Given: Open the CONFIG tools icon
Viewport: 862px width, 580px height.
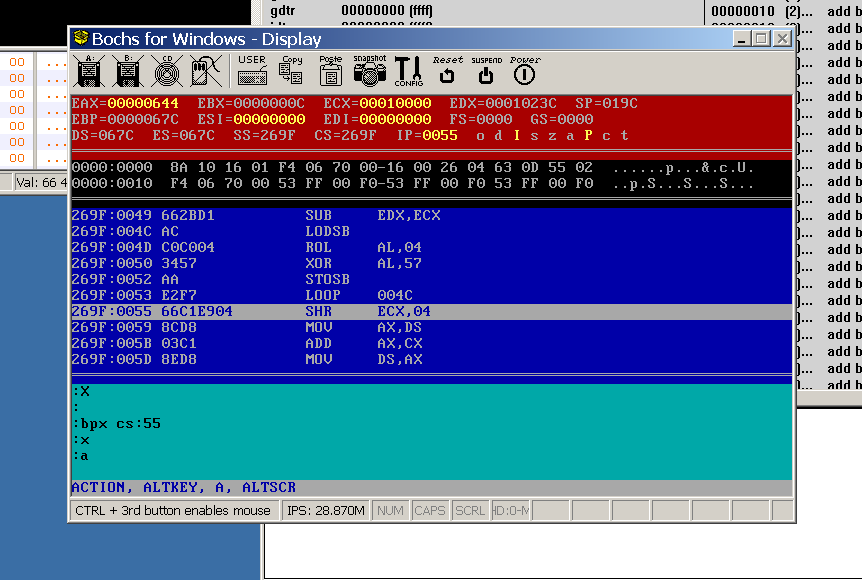Looking at the screenshot, I should [x=408, y=71].
